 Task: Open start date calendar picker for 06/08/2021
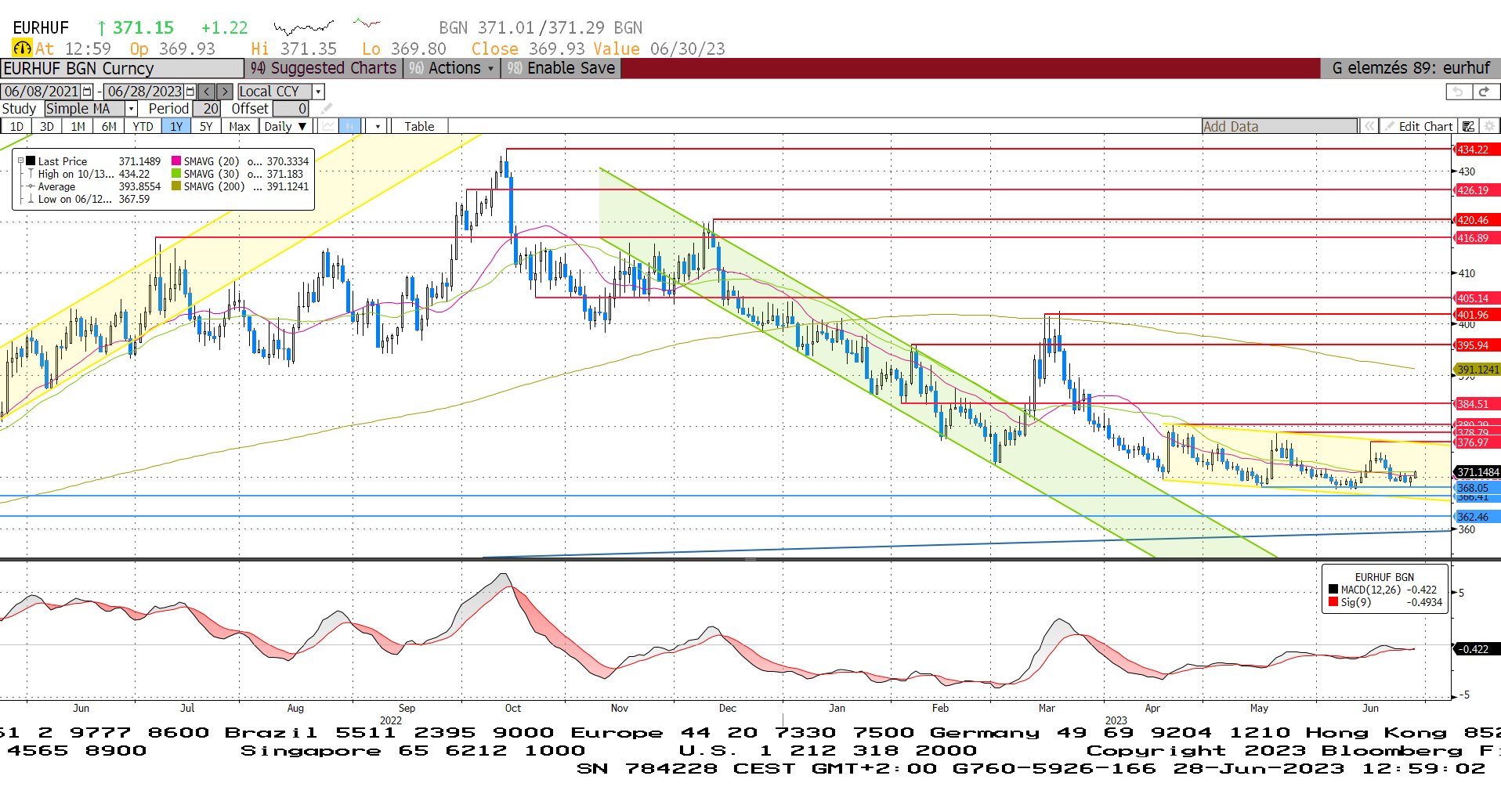(x=88, y=92)
